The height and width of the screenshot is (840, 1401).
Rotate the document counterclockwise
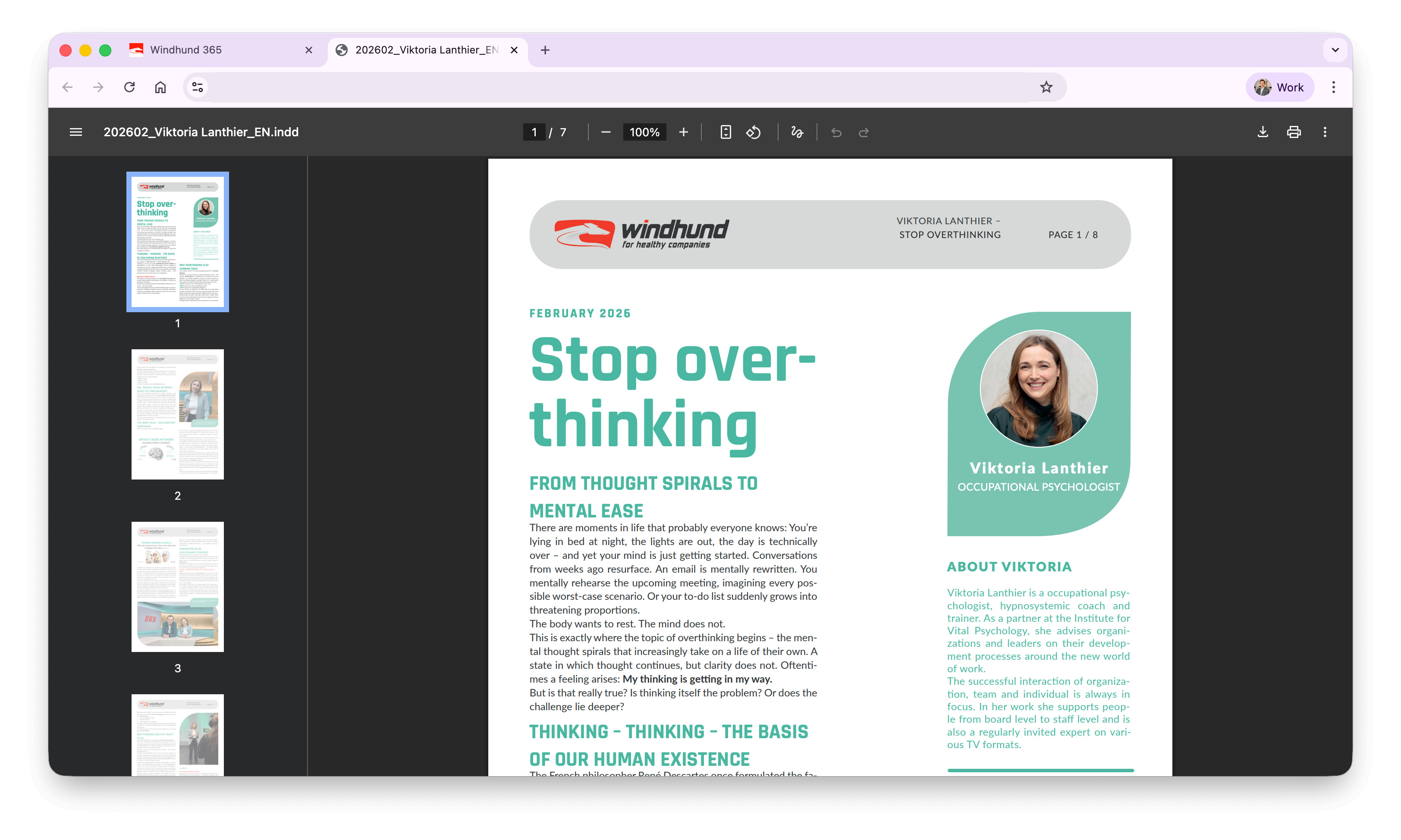[x=754, y=132]
